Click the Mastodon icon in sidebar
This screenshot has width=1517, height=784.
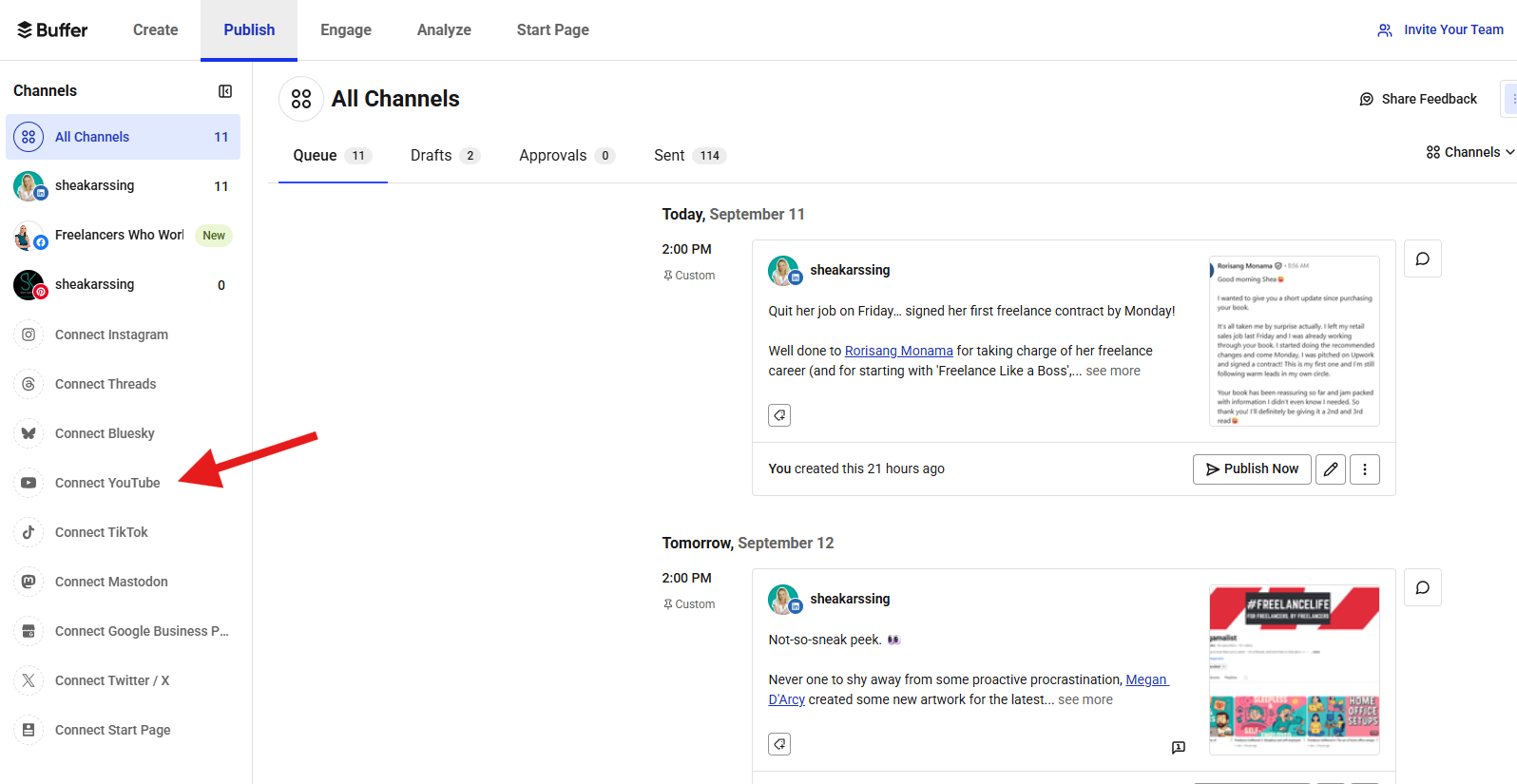pos(29,582)
